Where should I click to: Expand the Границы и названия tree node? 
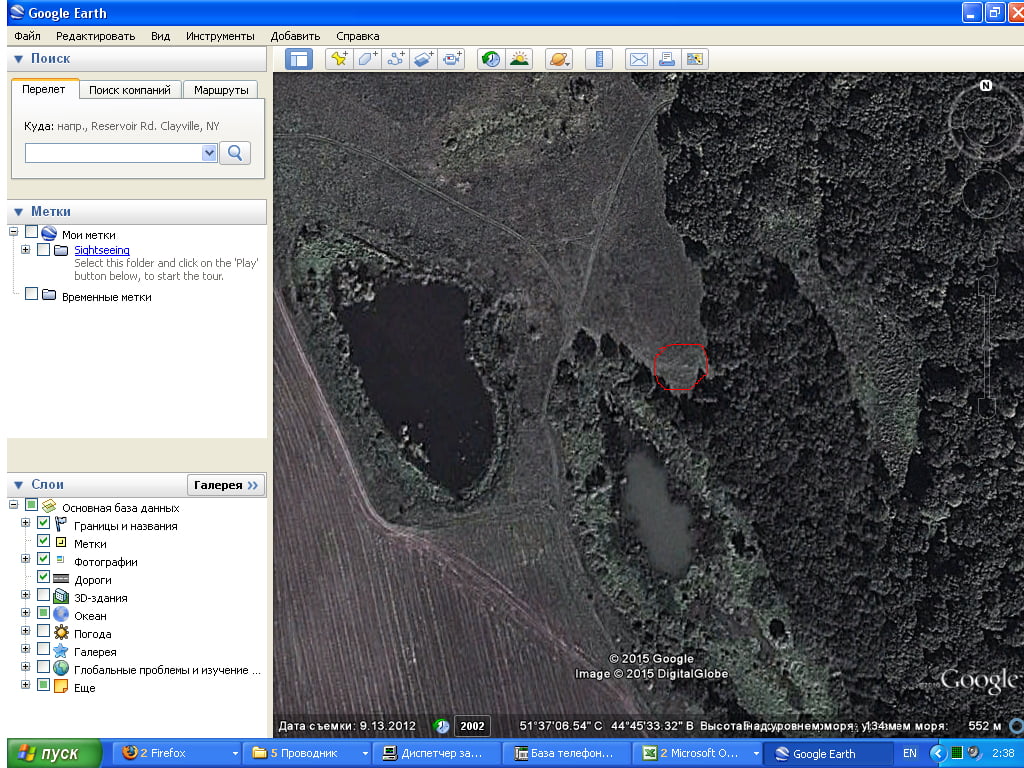[26, 524]
